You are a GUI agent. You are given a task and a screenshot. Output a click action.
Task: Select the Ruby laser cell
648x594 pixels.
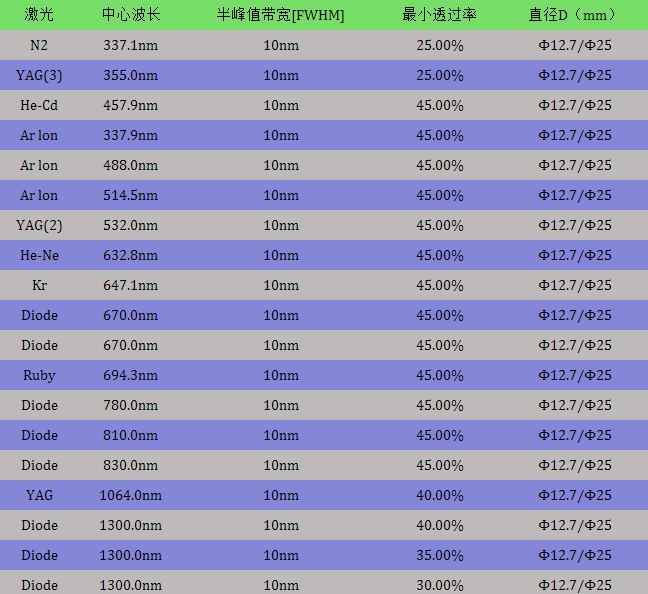click(39, 375)
